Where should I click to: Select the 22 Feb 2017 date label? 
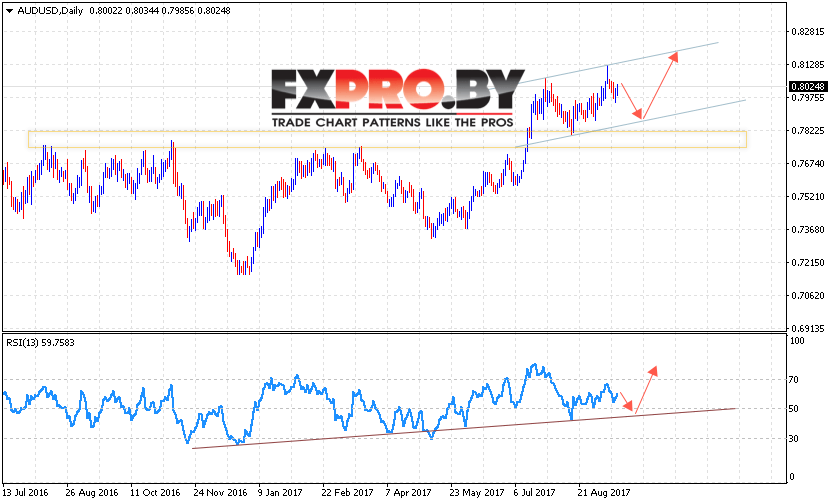[x=347, y=492]
